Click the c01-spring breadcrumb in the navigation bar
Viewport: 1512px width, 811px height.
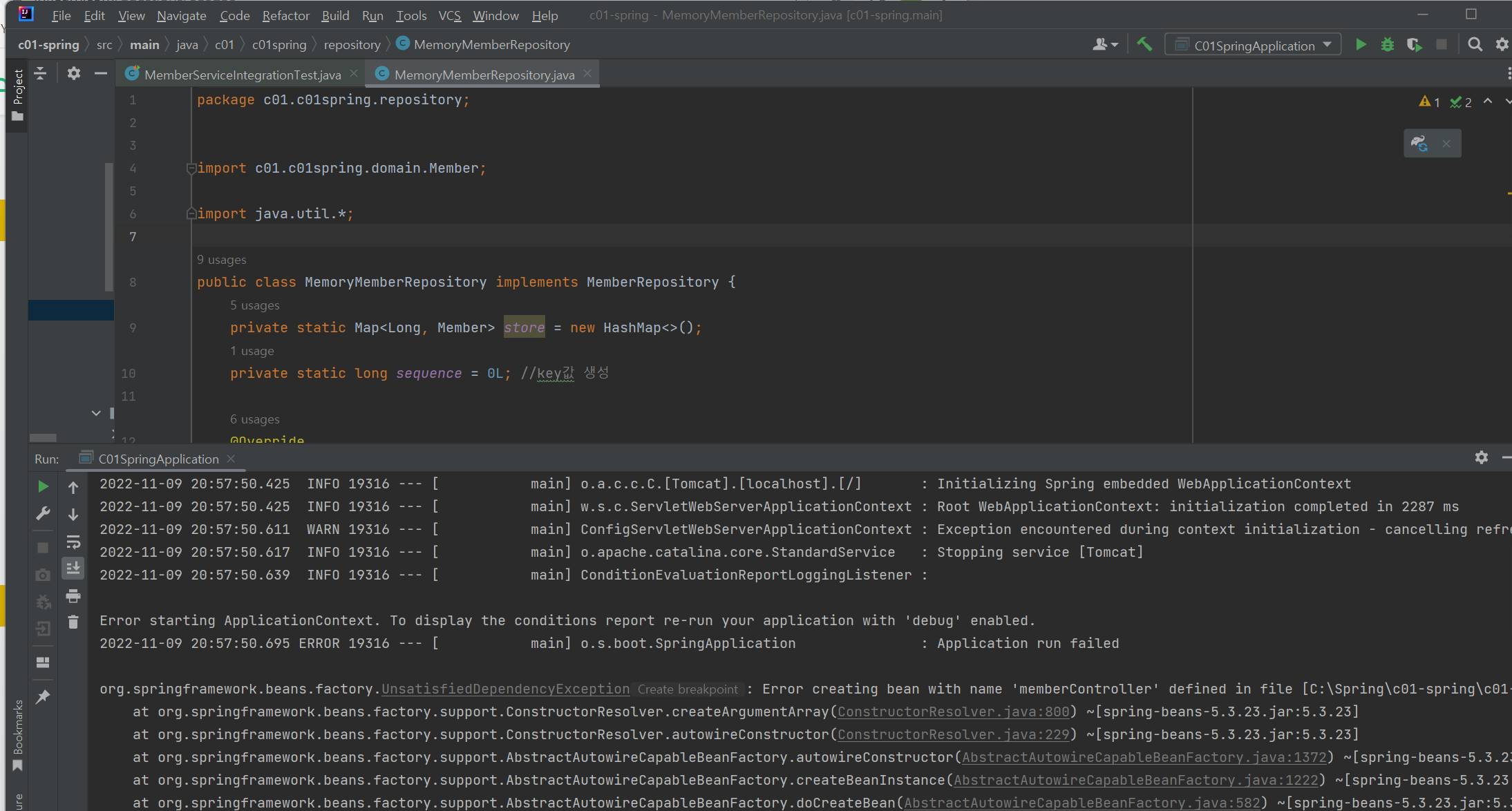(x=48, y=45)
